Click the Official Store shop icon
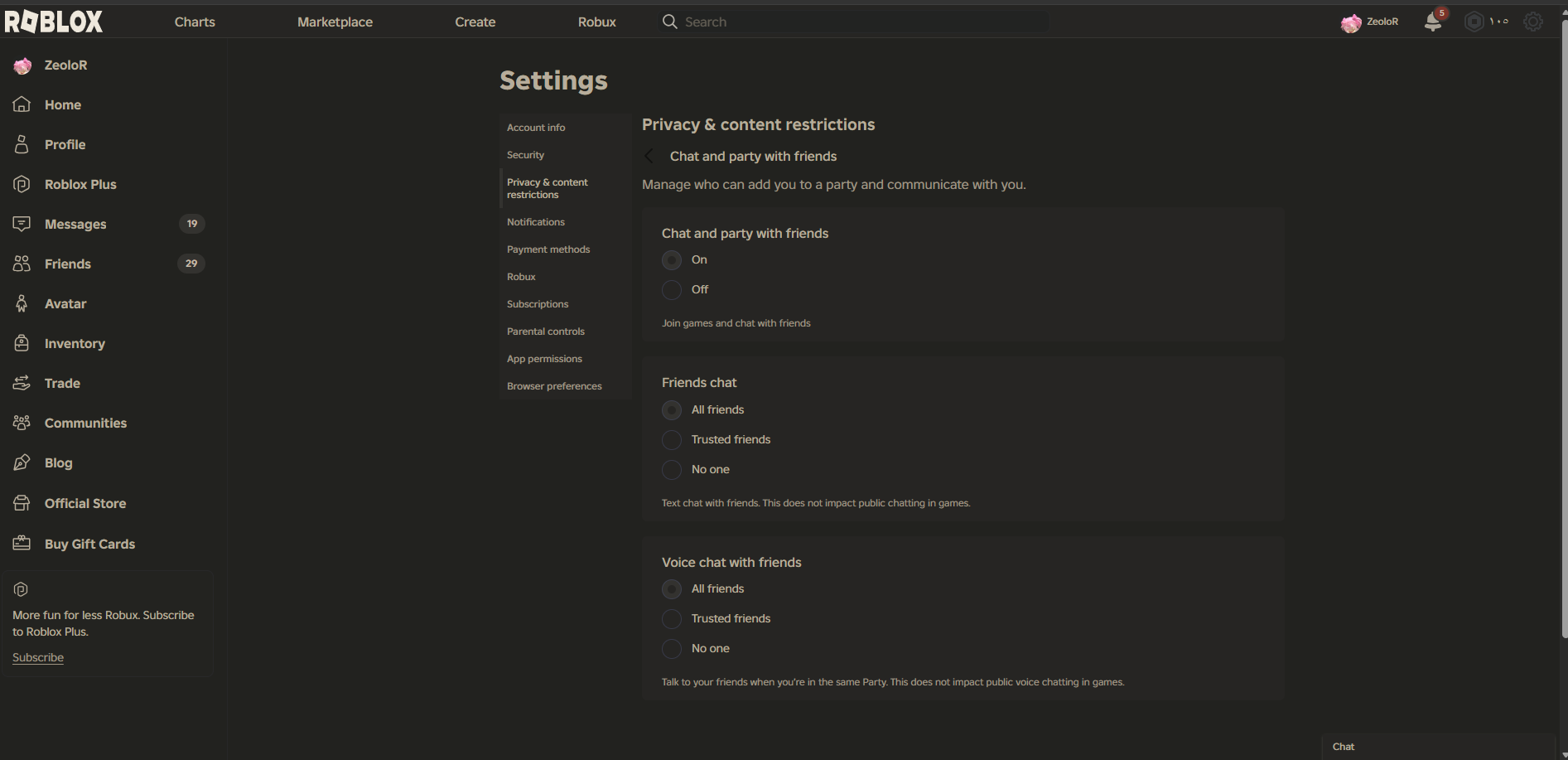 pos(22,503)
